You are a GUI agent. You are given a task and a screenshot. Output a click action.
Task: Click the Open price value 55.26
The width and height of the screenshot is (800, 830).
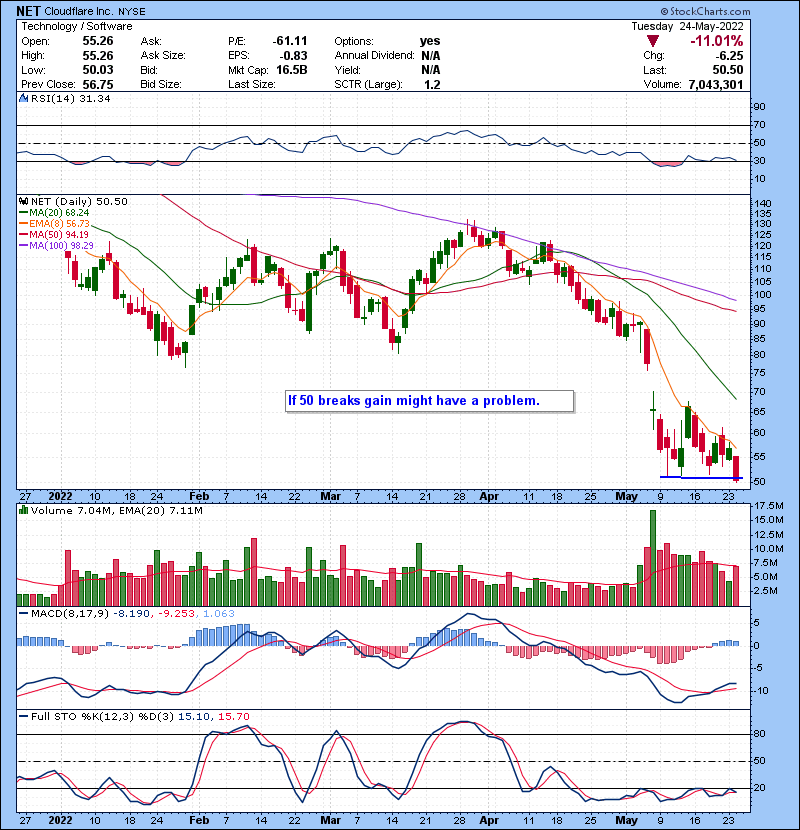pyautogui.click(x=98, y=41)
